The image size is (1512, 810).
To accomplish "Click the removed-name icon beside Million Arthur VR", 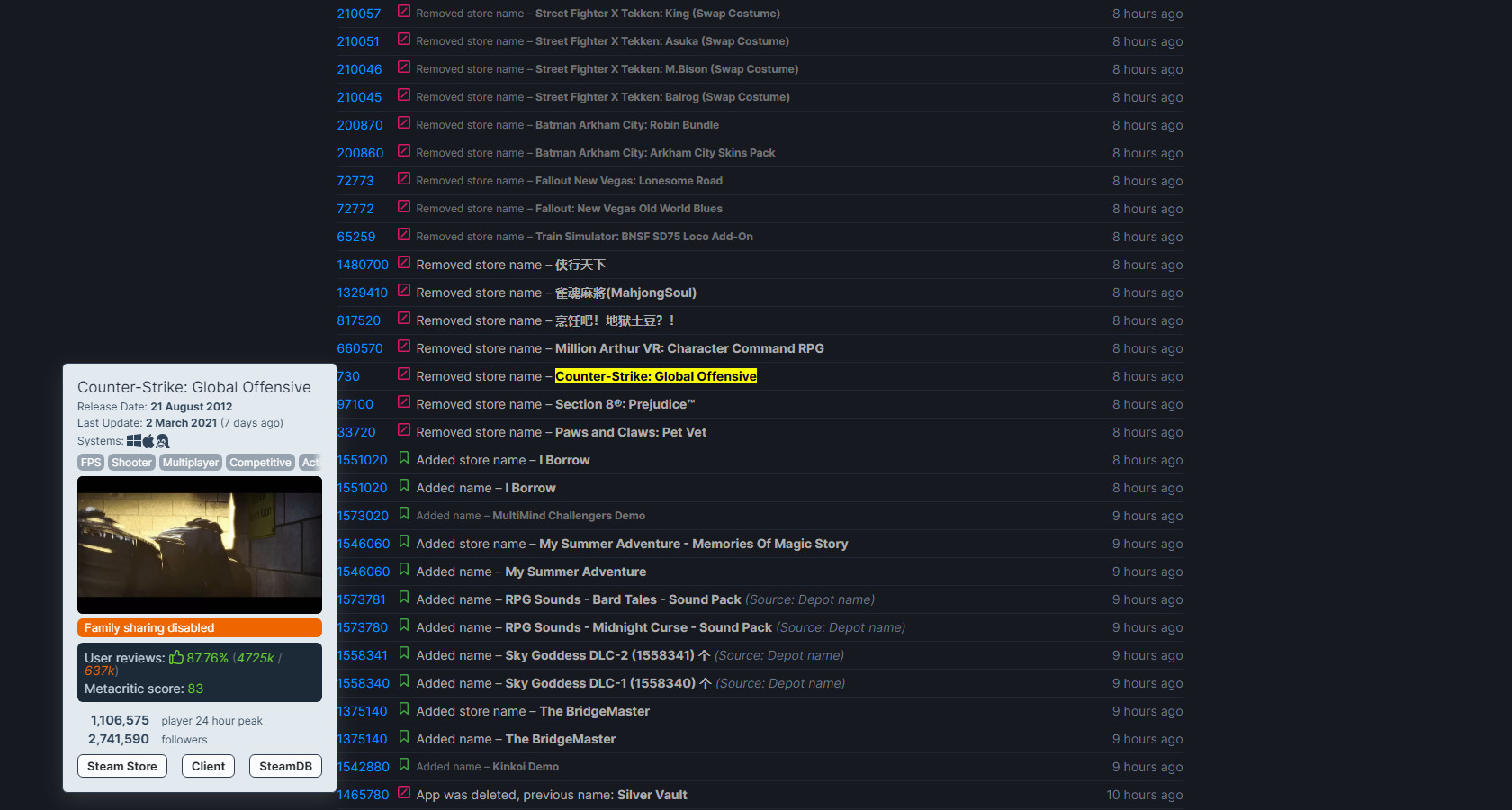I will pyautogui.click(x=404, y=346).
